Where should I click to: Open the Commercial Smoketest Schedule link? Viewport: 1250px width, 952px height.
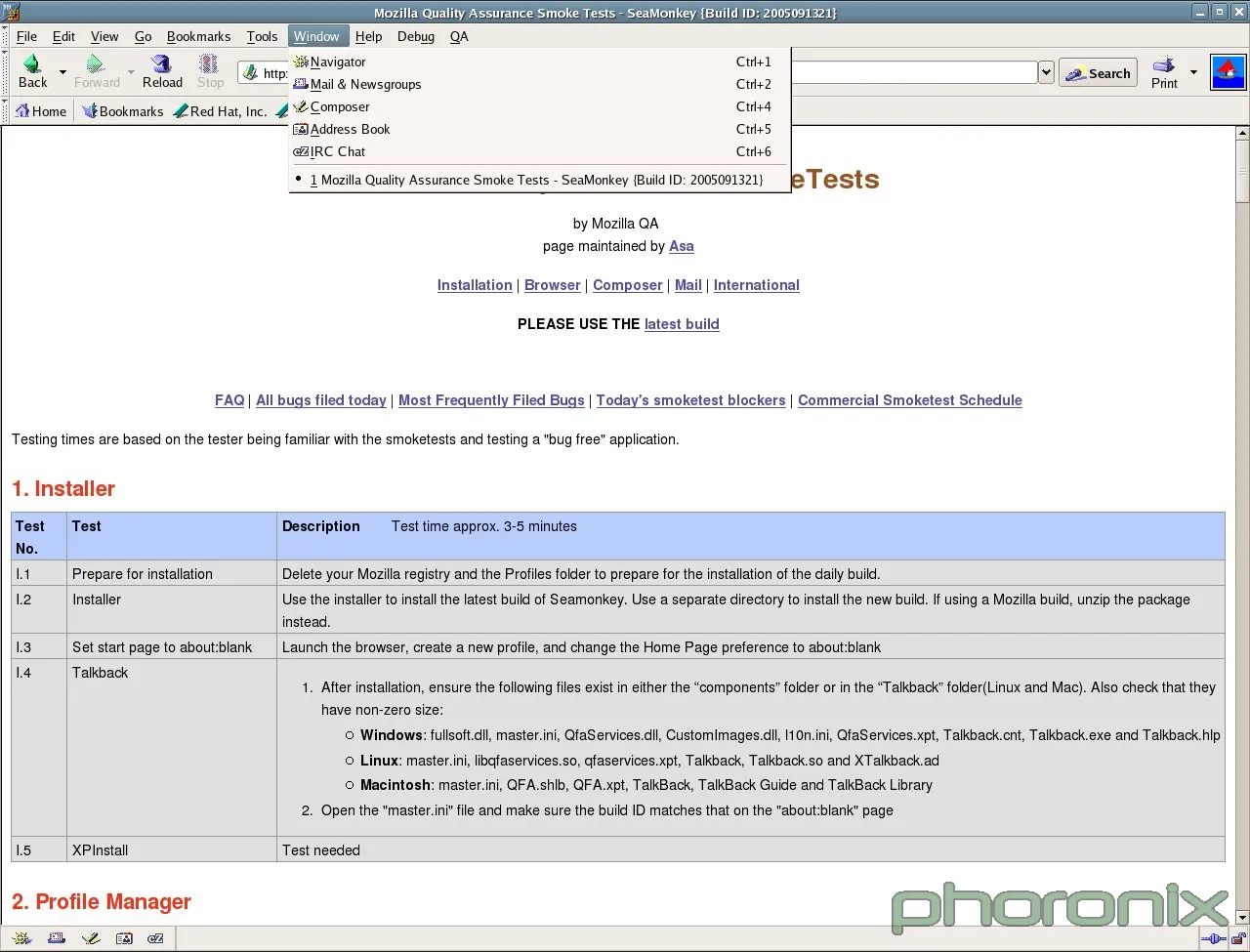pyautogui.click(x=910, y=400)
